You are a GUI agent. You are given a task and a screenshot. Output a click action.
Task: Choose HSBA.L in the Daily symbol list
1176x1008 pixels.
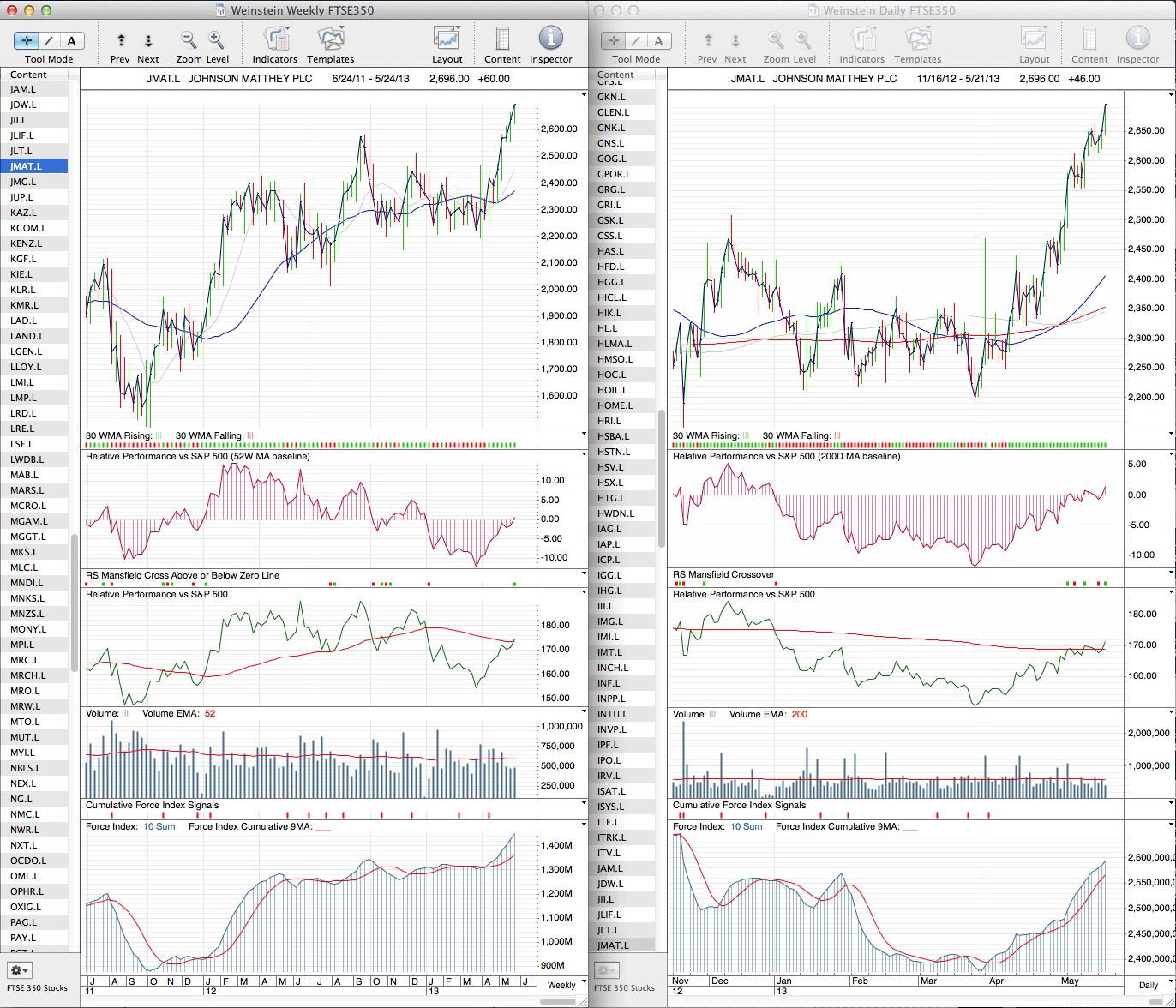[x=614, y=436]
